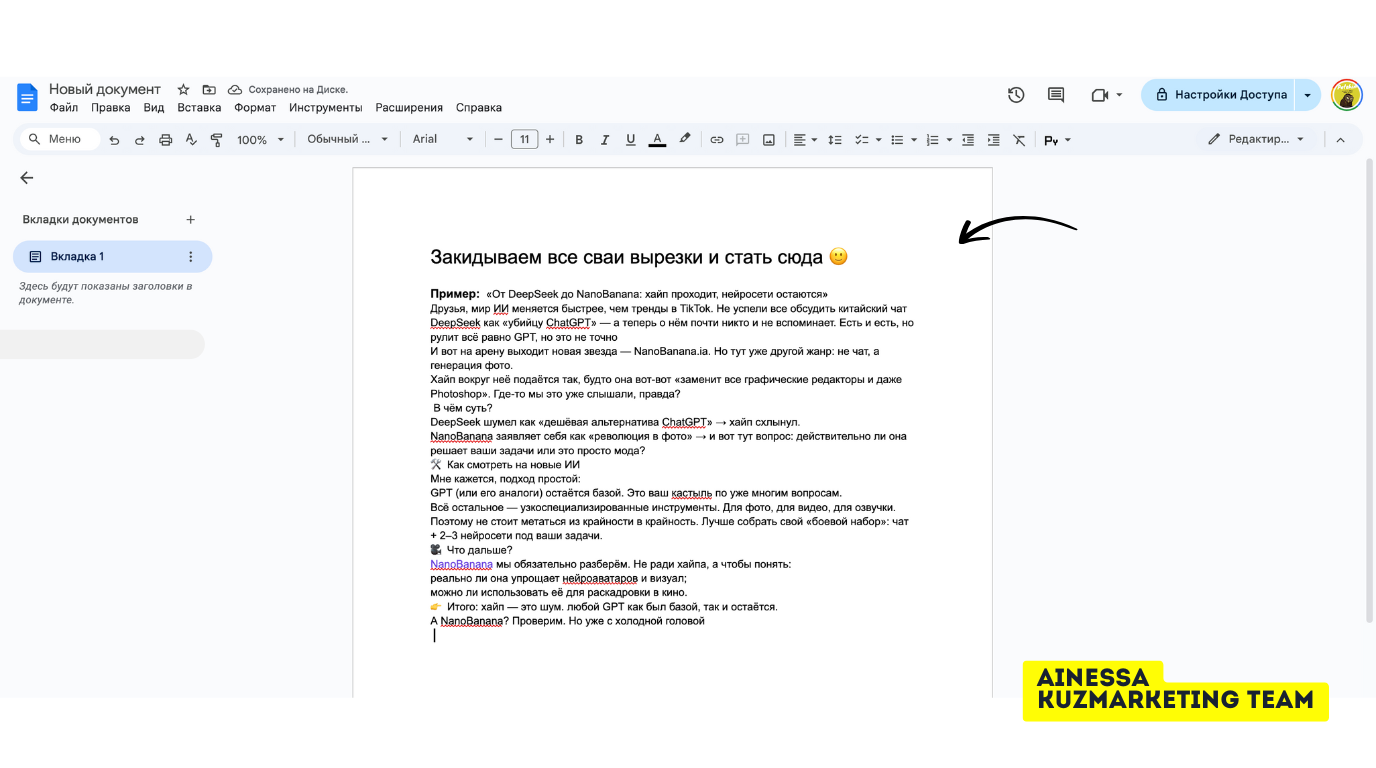Move the document to a folder
This screenshot has height=768, width=1376.
pyautogui.click(x=209, y=90)
